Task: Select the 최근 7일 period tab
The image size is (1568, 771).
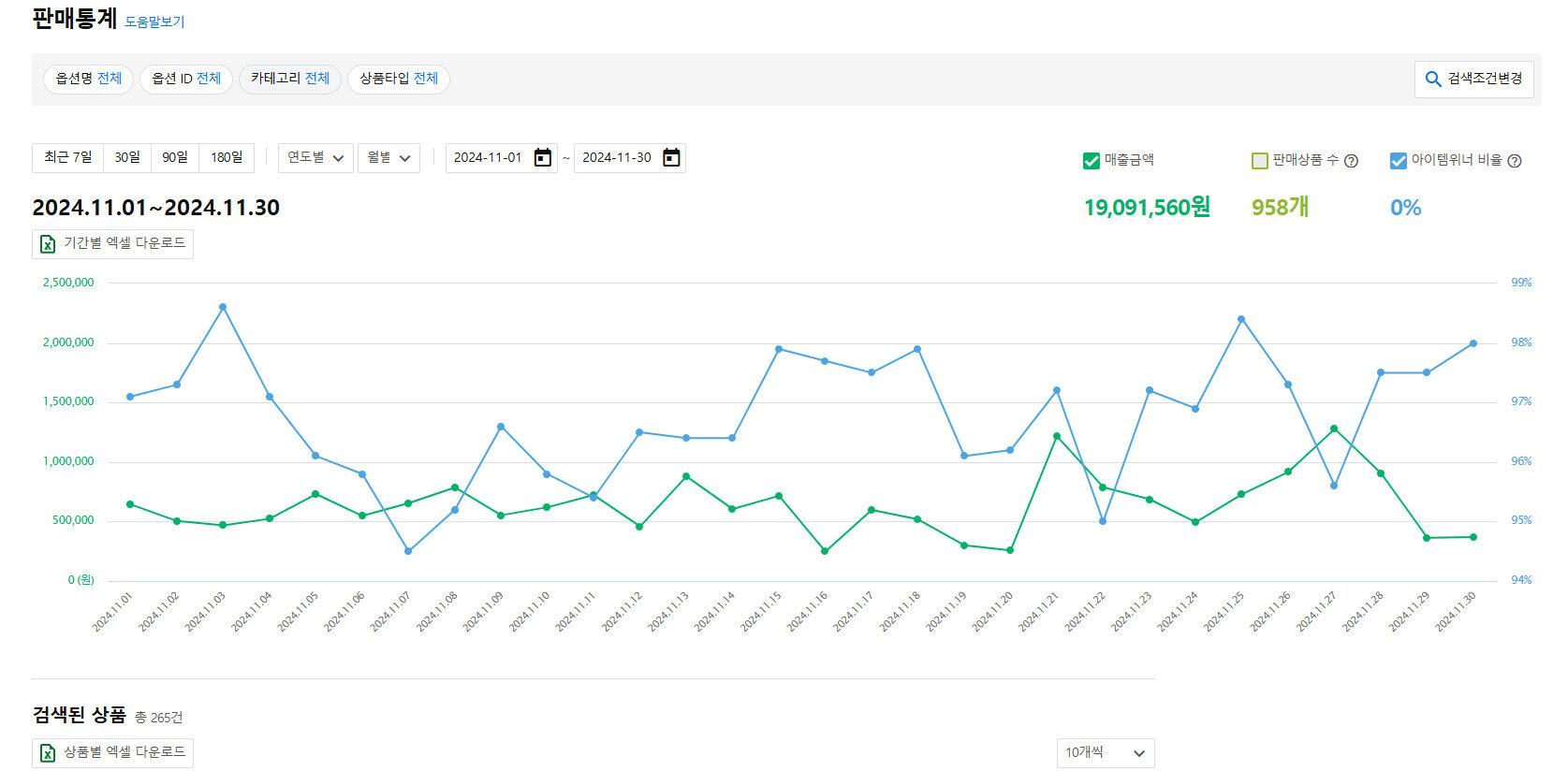Action: pos(67,158)
